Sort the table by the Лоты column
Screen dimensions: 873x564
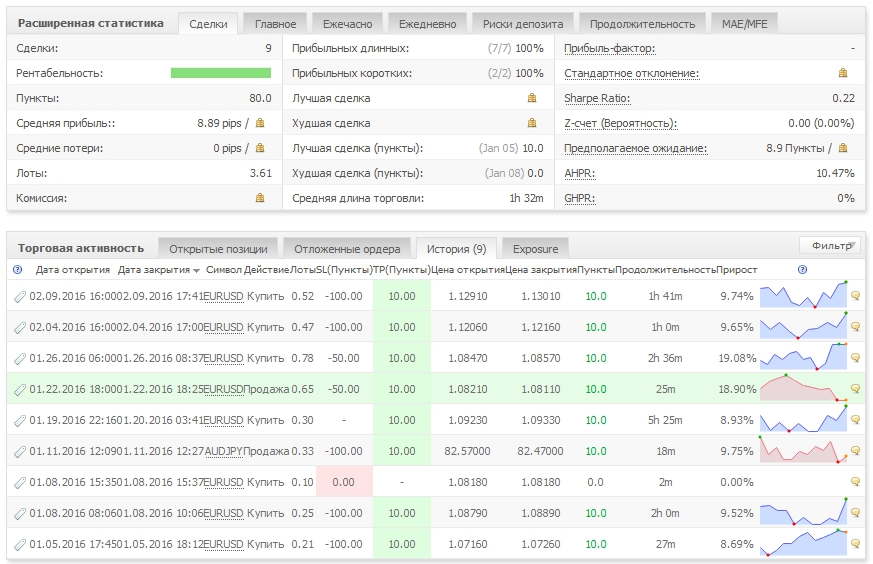point(301,270)
